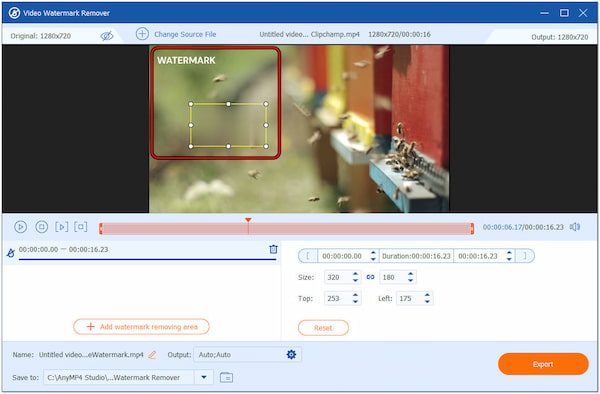Decrease the Size width value 320
Screen dimensions: 600x394
click(355, 280)
